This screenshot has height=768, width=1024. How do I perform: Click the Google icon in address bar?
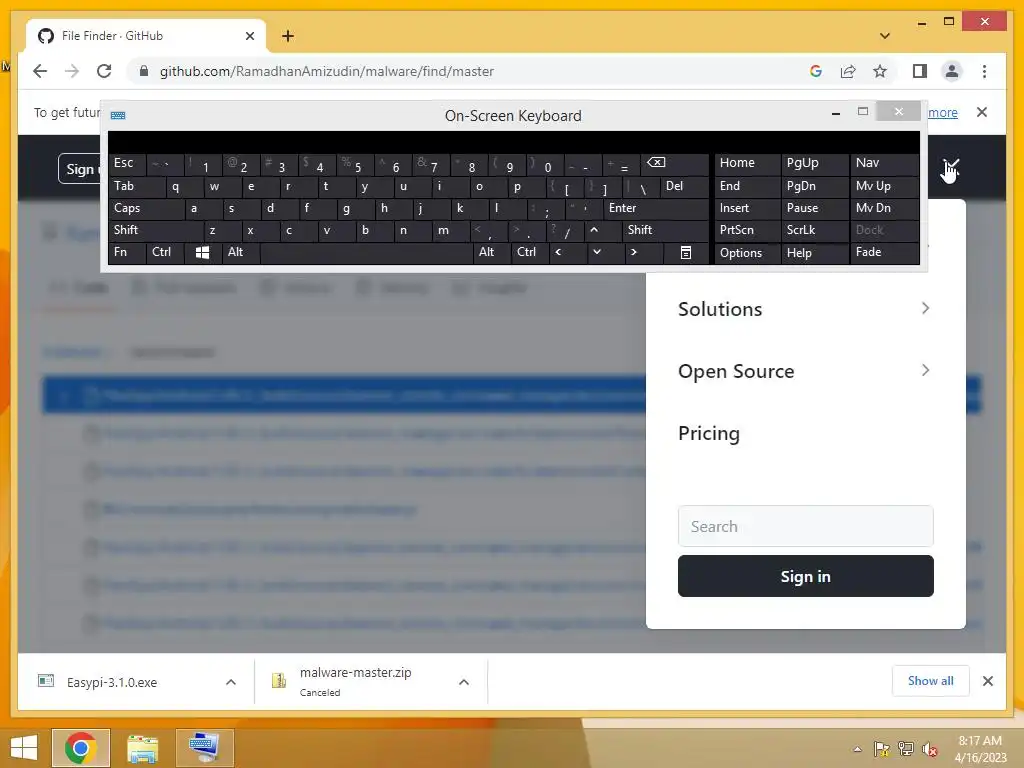coord(816,71)
